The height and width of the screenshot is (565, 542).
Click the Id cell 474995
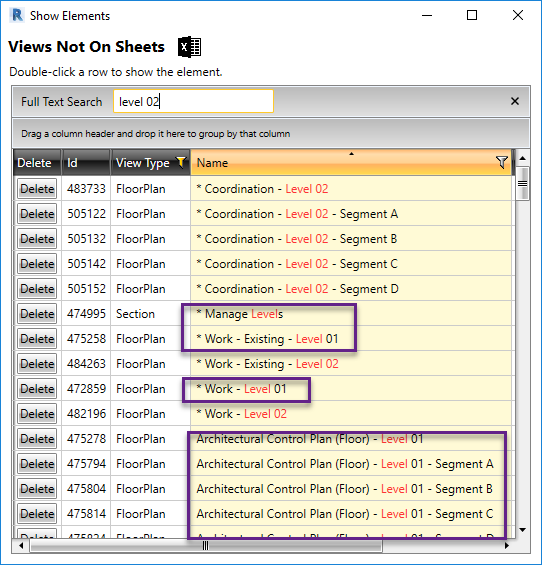pyautogui.click(x=86, y=313)
